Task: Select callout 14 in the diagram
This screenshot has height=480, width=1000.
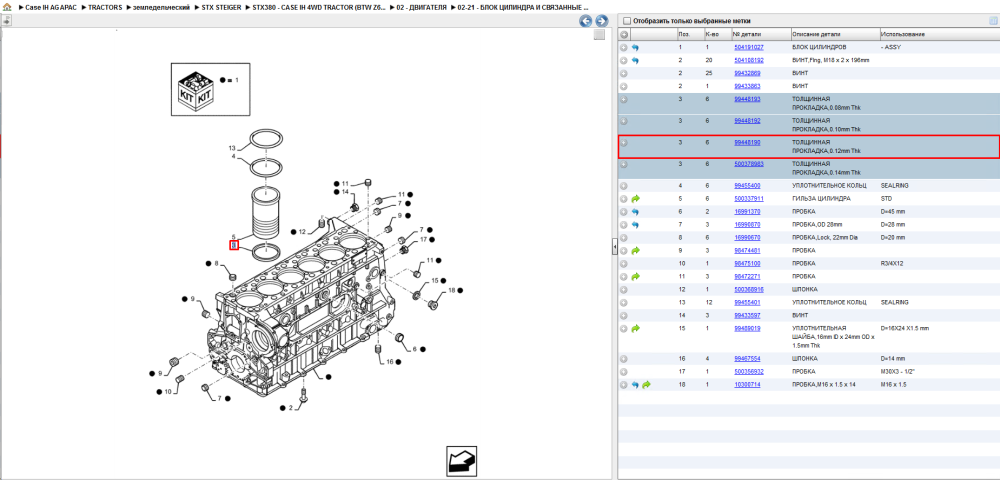Action: coord(345,192)
